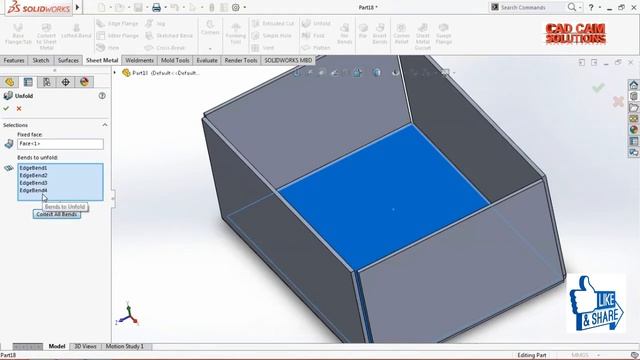The height and width of the screenshot is (360, 640).
Task: Switch to the Weldments tab
Action: (x=140, y=60)
